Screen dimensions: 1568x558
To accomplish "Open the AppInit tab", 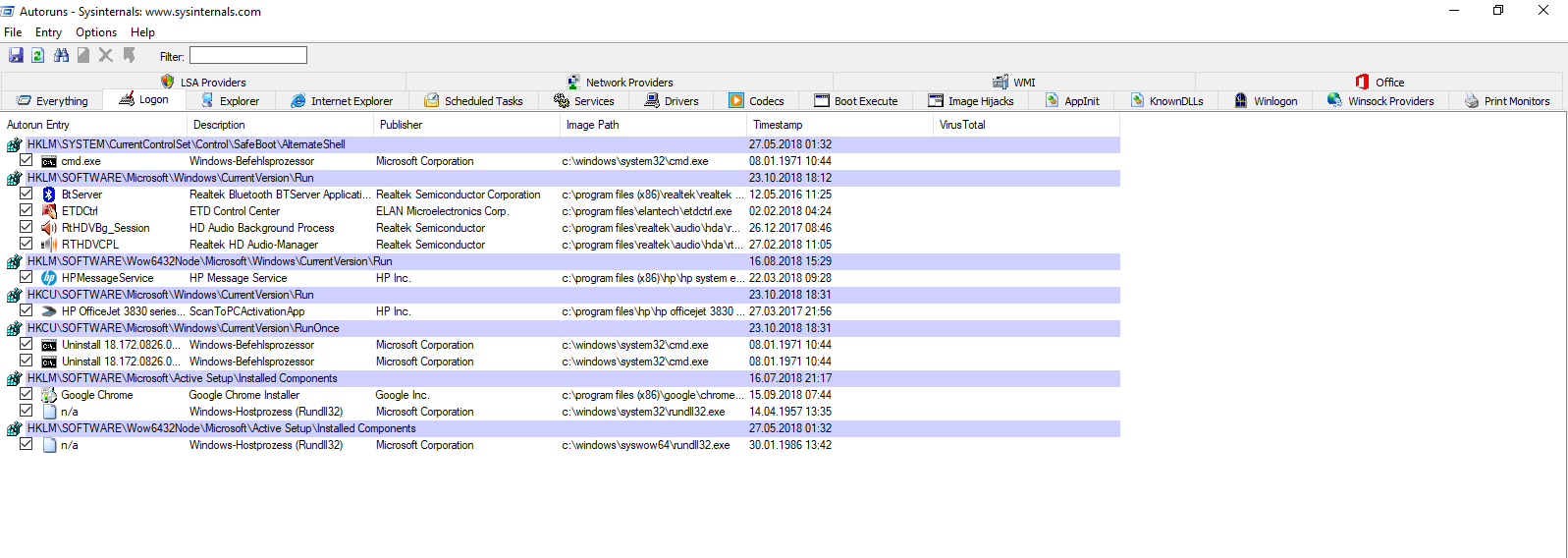I will (x=1072, y=101).
